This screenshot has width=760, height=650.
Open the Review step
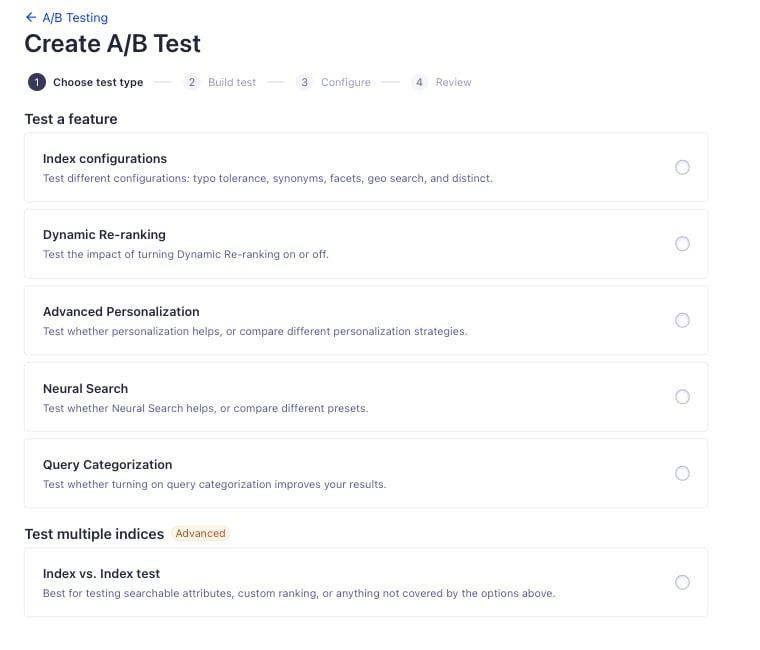point(453,82)
